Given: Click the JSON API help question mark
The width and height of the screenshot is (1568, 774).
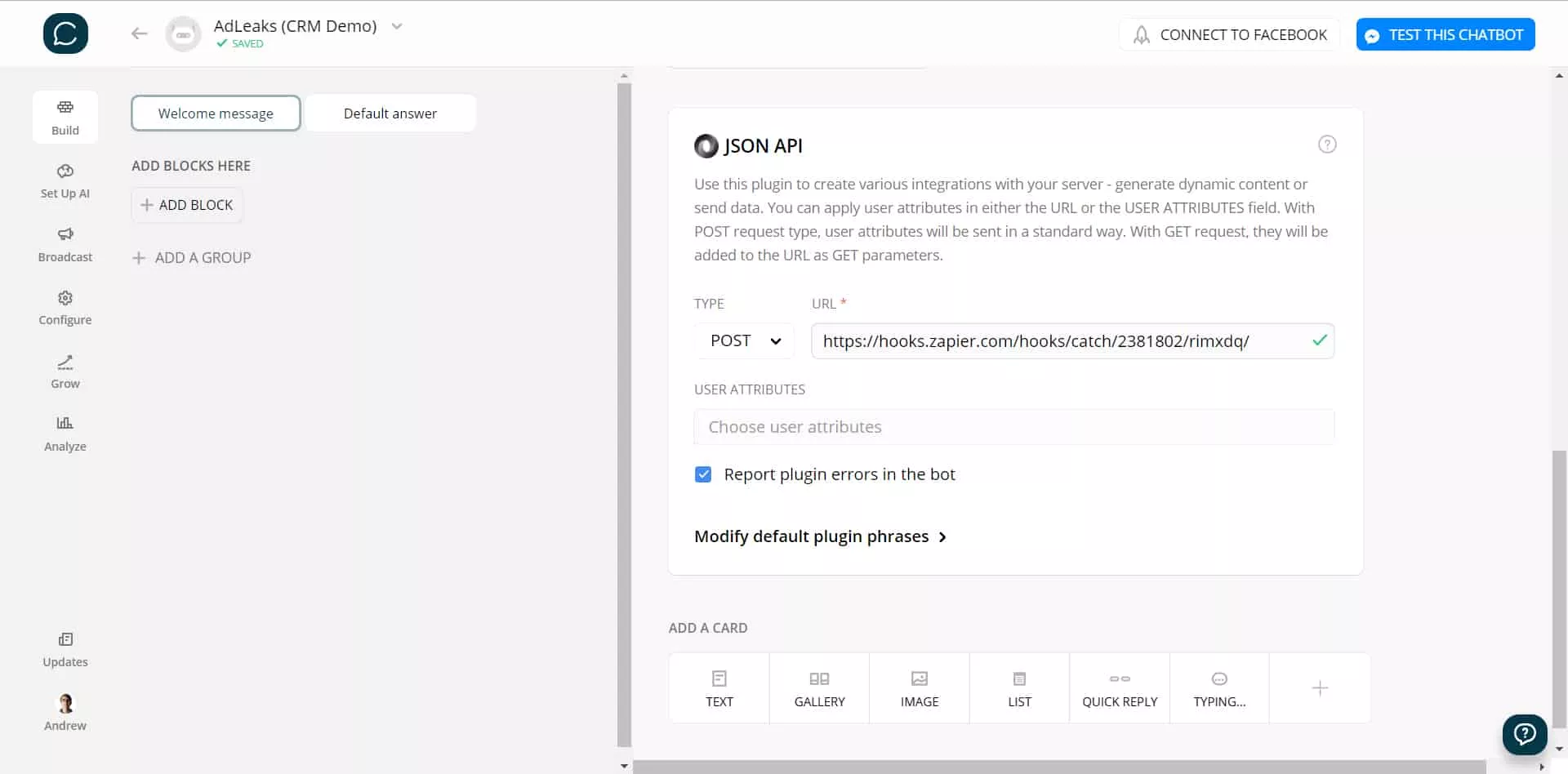Looking at the screenshot, I should [1327, 145].
